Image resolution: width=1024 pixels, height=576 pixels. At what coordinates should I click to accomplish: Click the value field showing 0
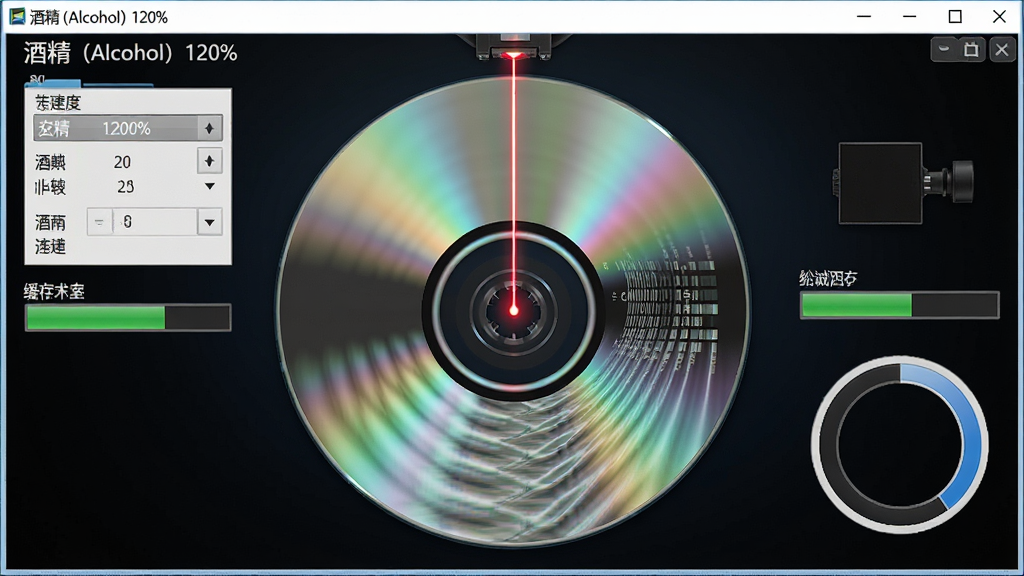pyautogui.click(x=155, y=222)
